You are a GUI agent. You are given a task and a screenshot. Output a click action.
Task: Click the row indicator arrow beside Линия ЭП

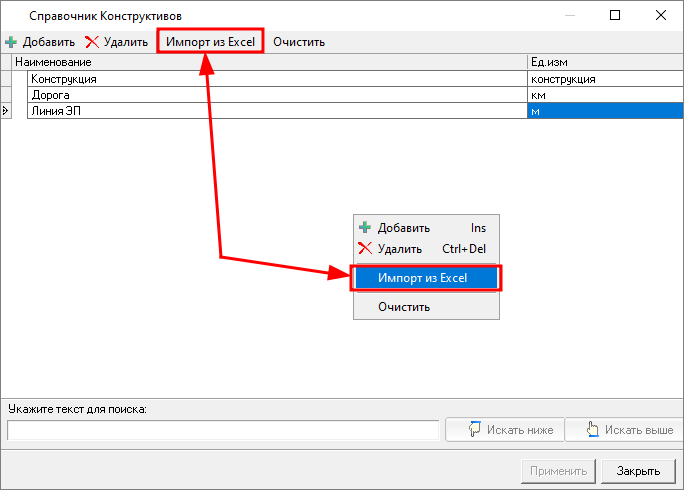pos(6,111)
